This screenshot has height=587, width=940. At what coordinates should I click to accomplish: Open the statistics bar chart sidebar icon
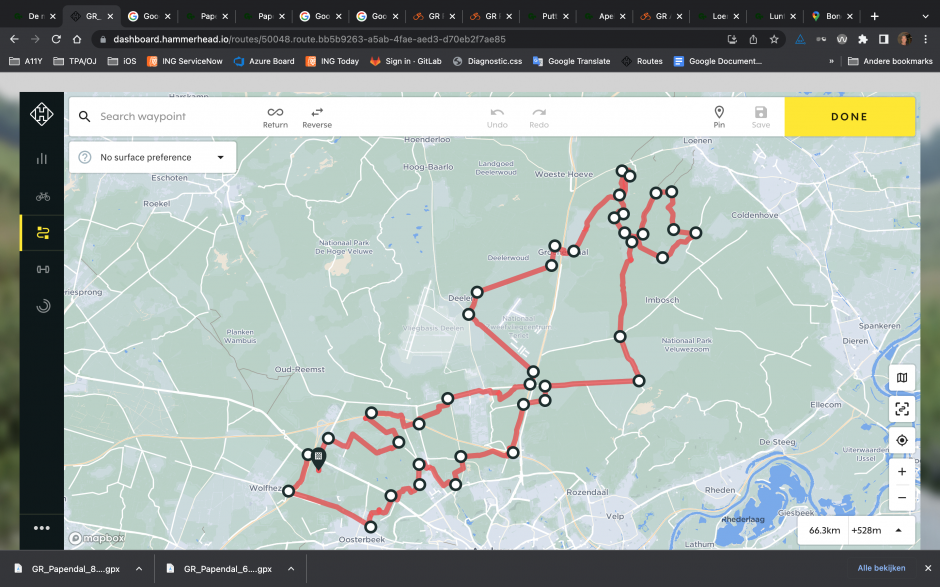tap(42, 158)
